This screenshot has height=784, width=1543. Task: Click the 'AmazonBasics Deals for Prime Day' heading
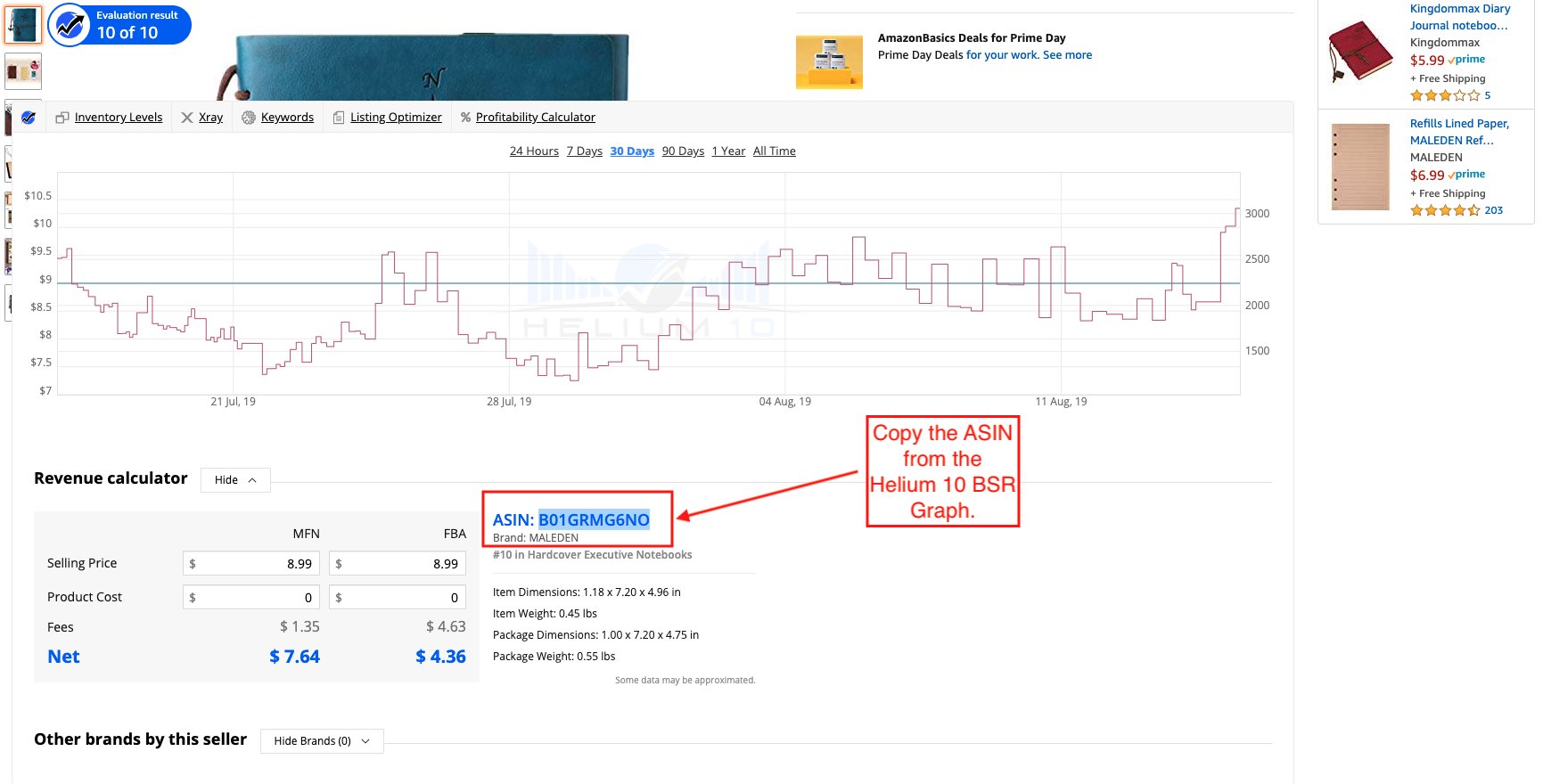pos(972,38)
